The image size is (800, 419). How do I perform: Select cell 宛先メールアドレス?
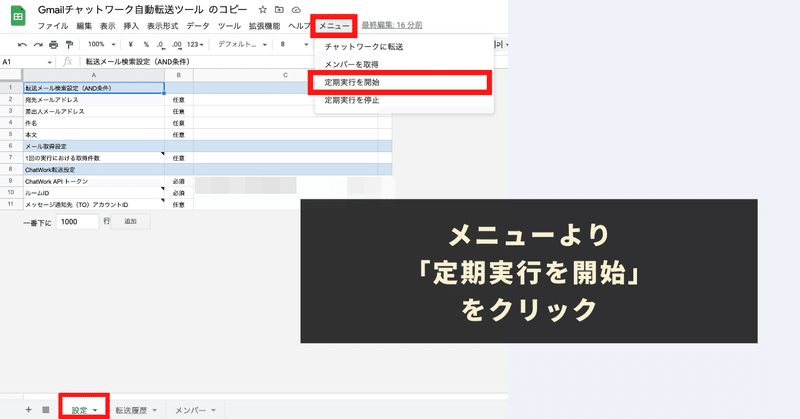pos(94,100)
